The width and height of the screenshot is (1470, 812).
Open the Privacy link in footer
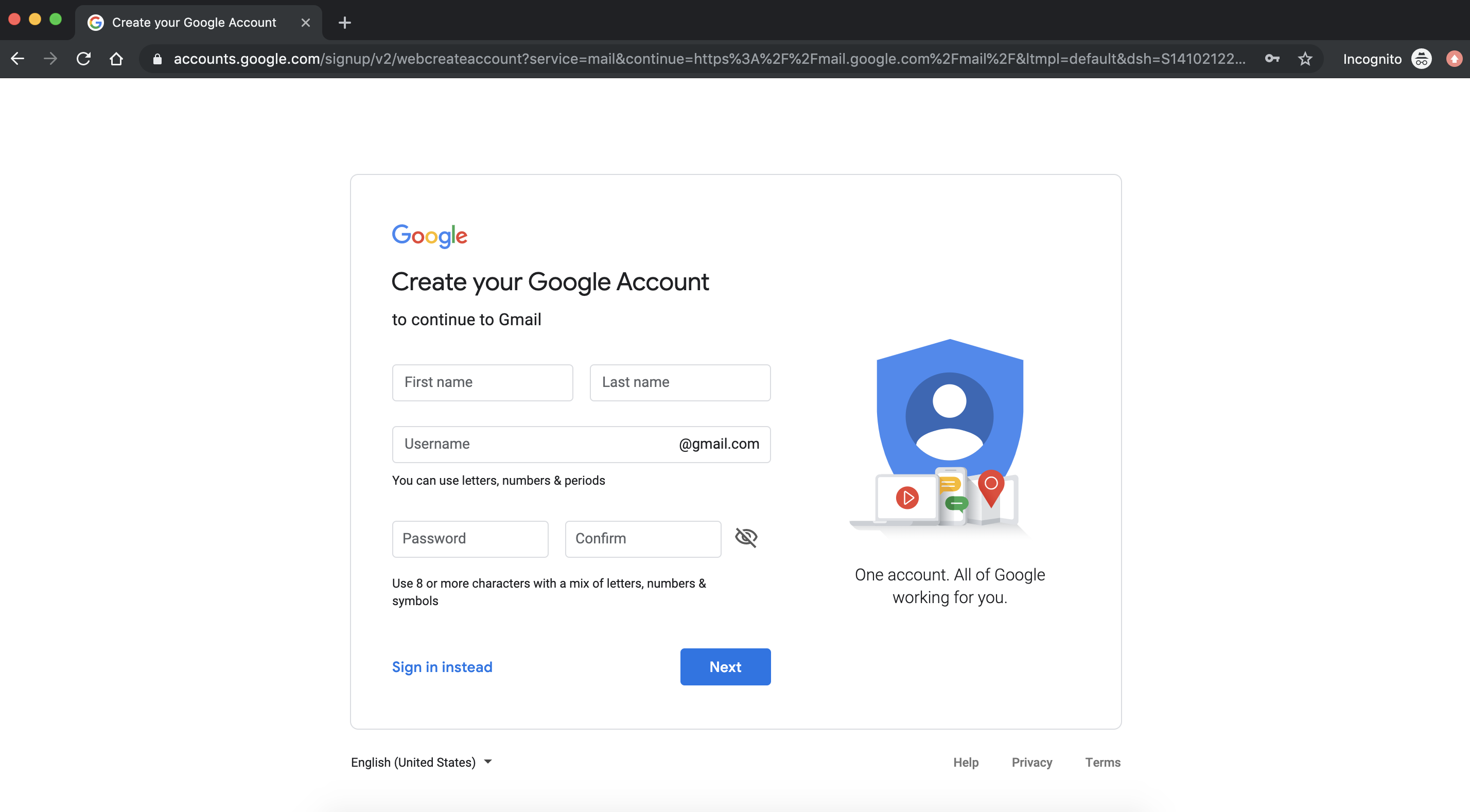click(x=1032, y=763)
